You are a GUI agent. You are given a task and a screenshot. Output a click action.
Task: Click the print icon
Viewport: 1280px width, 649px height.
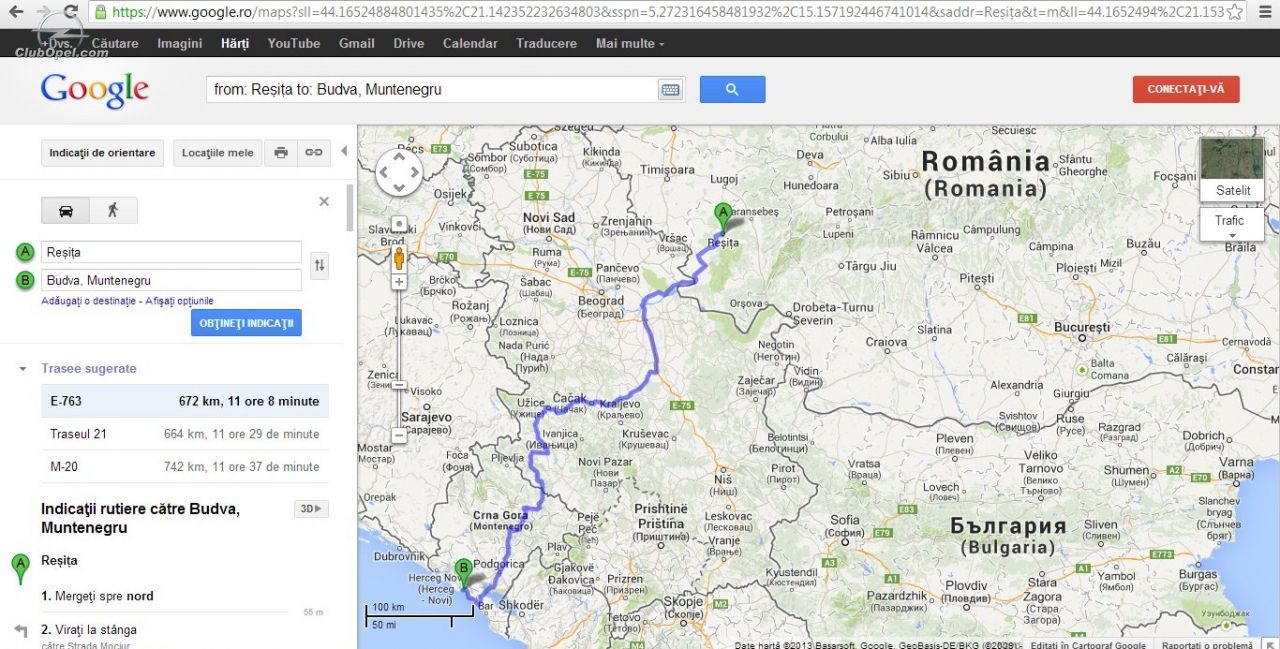(281, 153)
